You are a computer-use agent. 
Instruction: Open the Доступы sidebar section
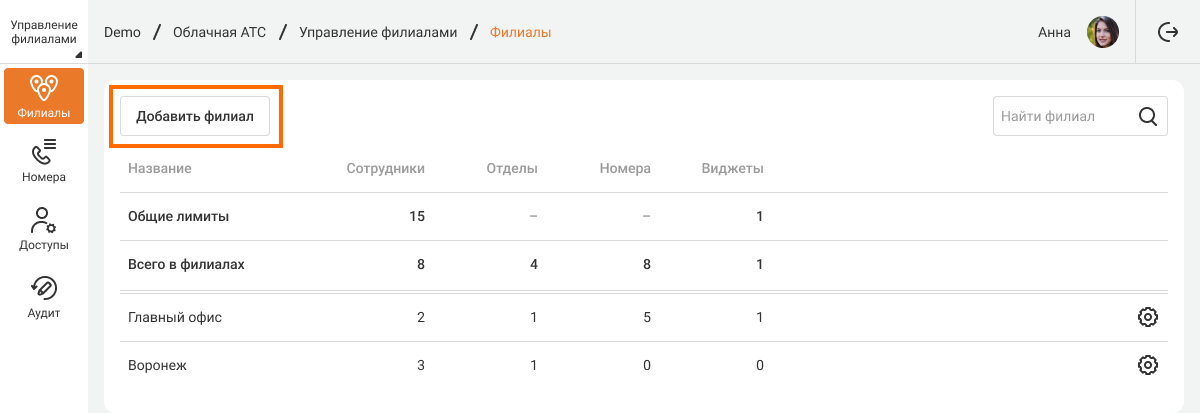[x=44, y=229]
